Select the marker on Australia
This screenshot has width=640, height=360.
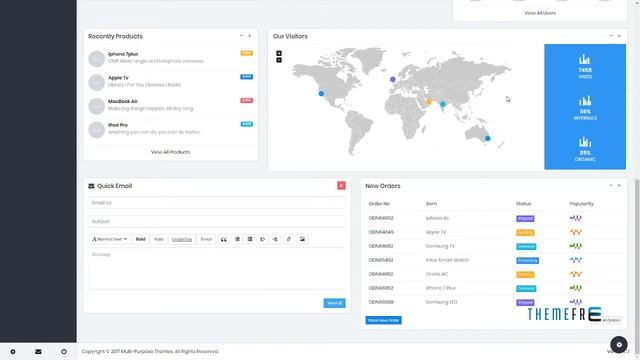pos(487,138)
